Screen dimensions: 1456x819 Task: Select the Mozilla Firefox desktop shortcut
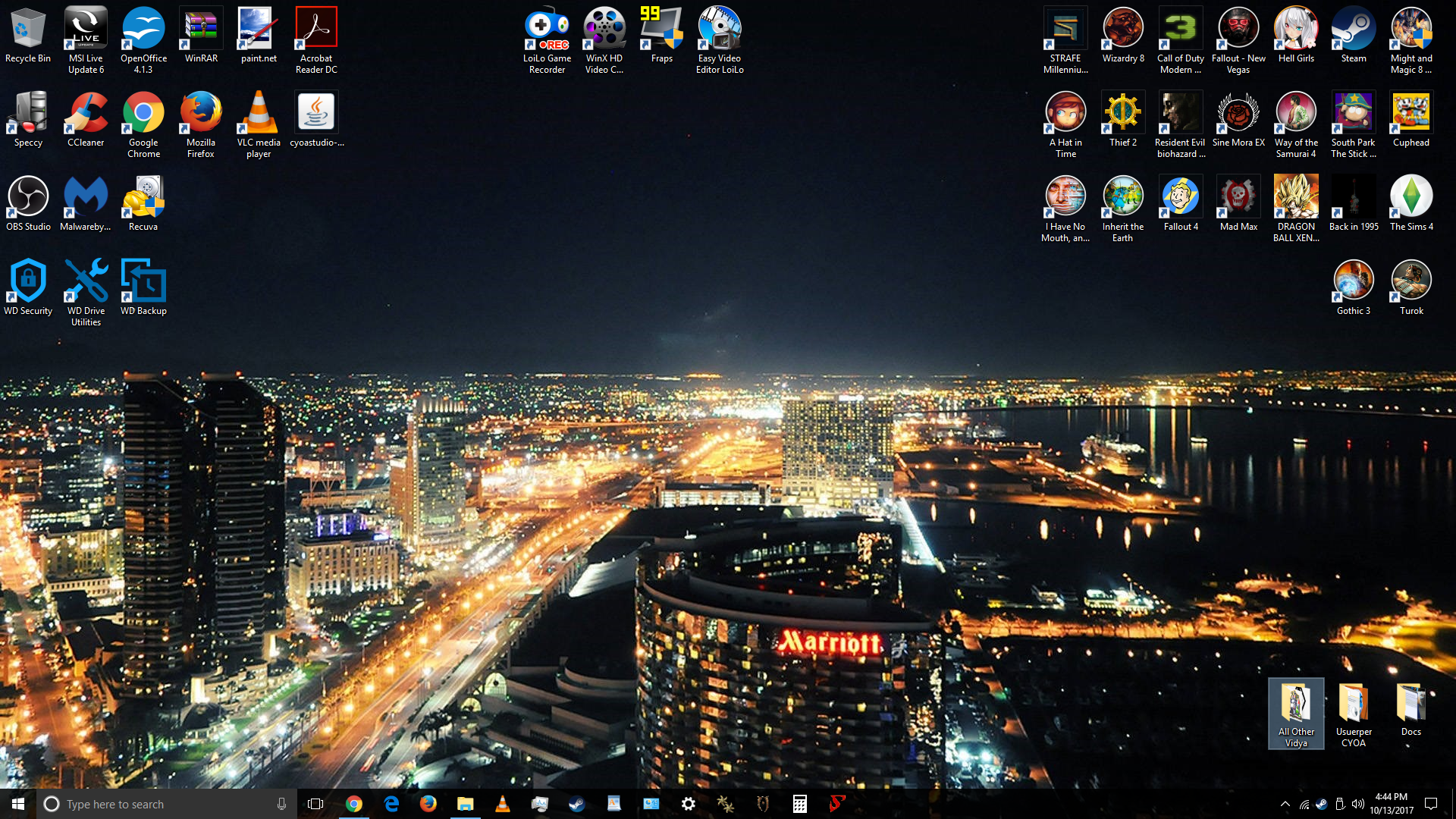tap(201, 125)
